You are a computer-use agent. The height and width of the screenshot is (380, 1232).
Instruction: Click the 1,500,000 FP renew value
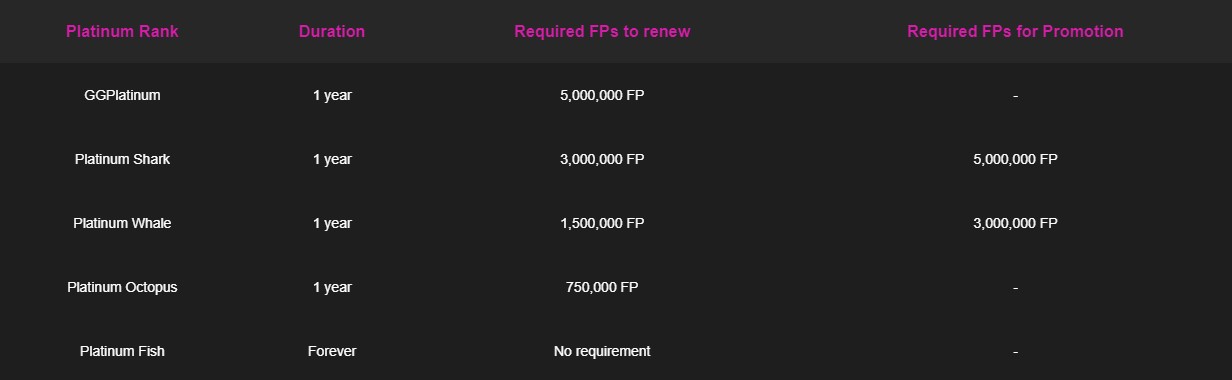click(x=602, y=223)
